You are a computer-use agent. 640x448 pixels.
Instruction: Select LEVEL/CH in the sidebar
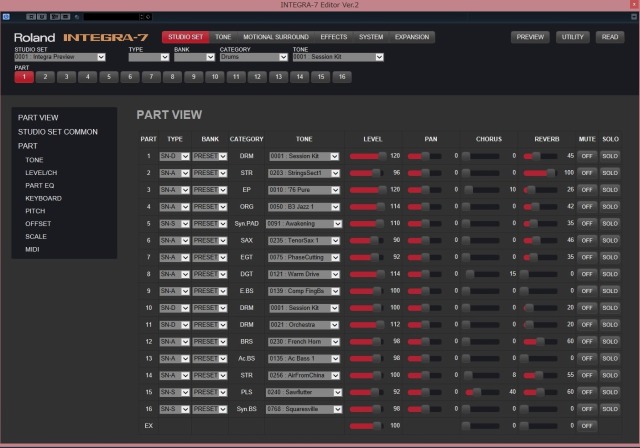click(x=41, y=173)
